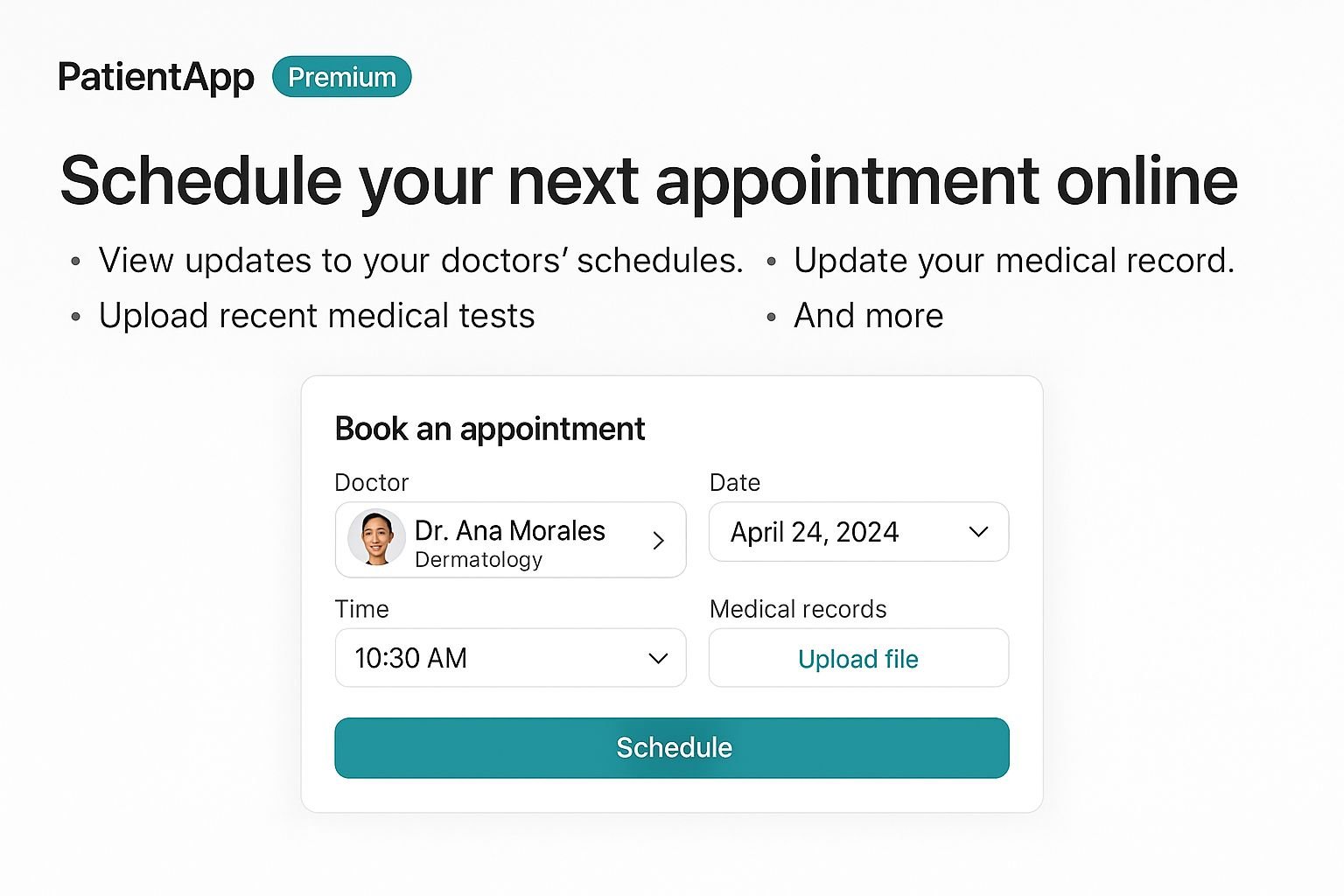This screenshot has height=896, width=1344.
Task: Click the 'And more' bullet item
Action: (x=868, y=316)
